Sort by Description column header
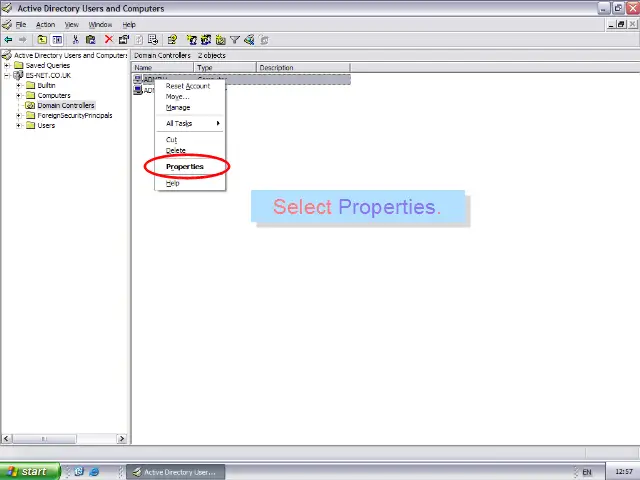 (303, 68)
